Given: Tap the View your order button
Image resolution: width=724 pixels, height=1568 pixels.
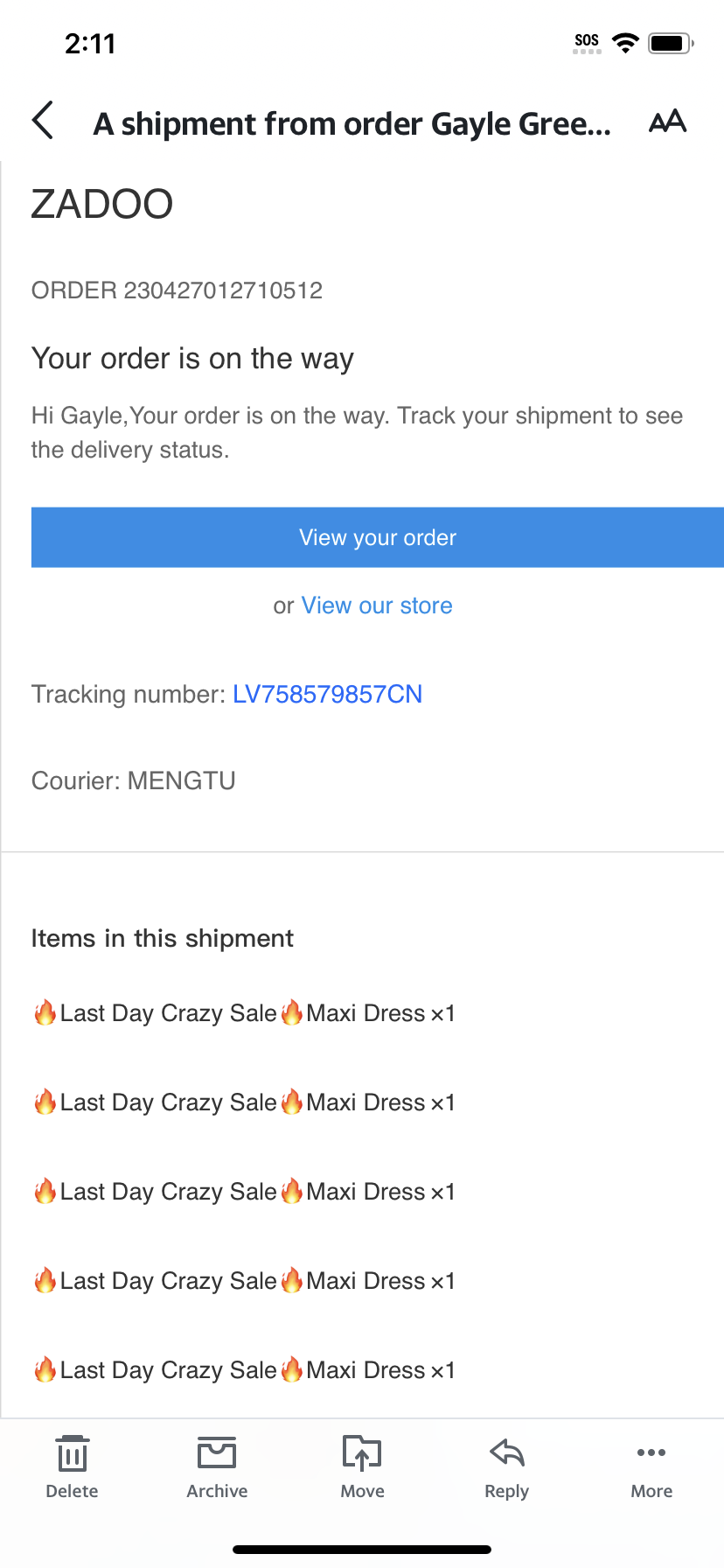Looking at the screenshot, I should click(378, 537).
